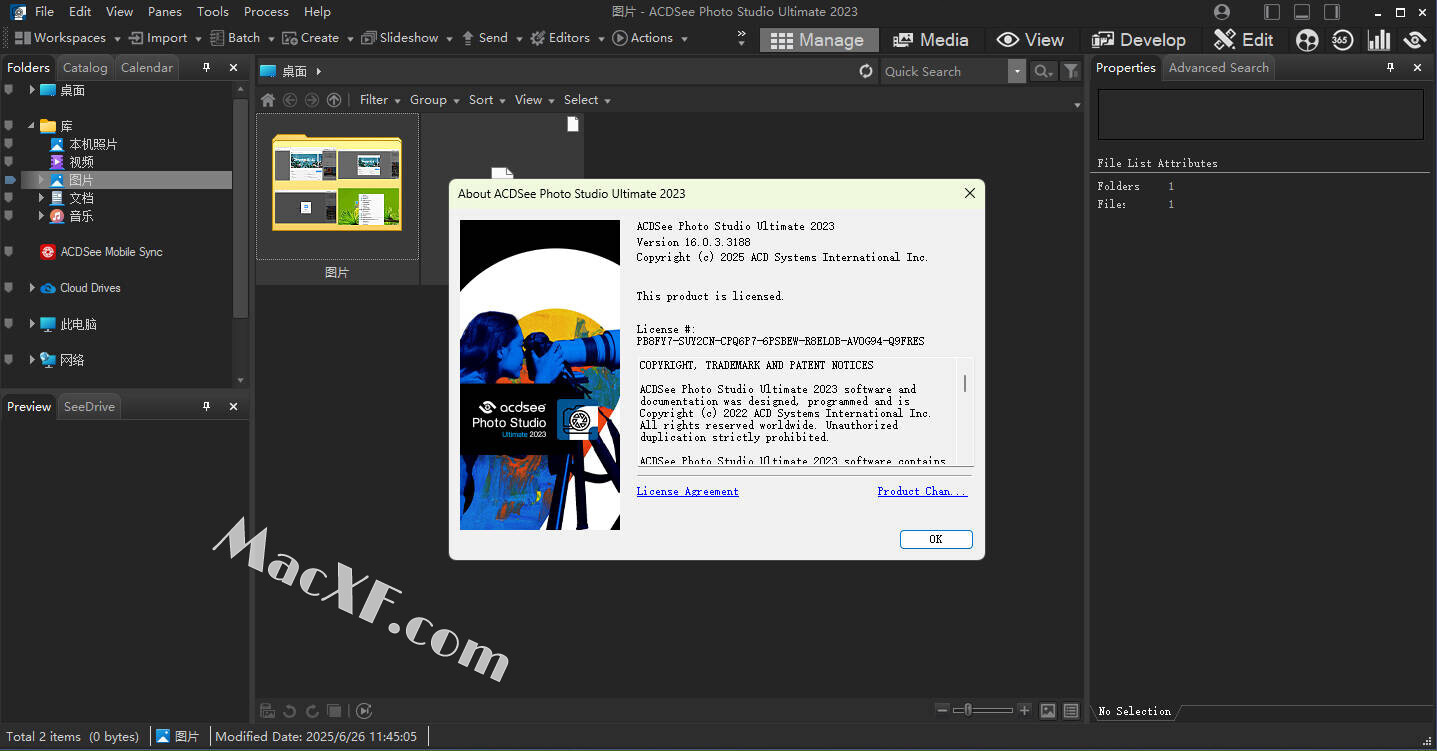Go up one folder level icon
Image resolution: width=1437 pixels, height=751 pixels.
[x=334, y=100]
